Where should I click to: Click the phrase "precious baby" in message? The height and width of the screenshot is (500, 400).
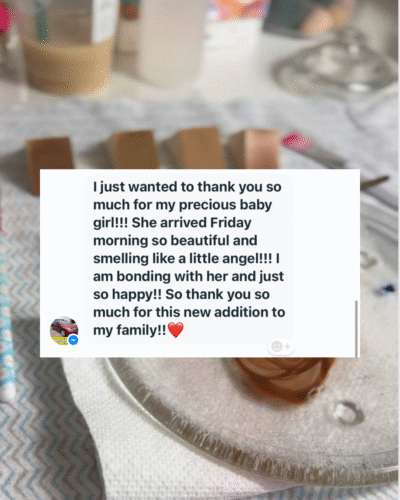[225, 205]
